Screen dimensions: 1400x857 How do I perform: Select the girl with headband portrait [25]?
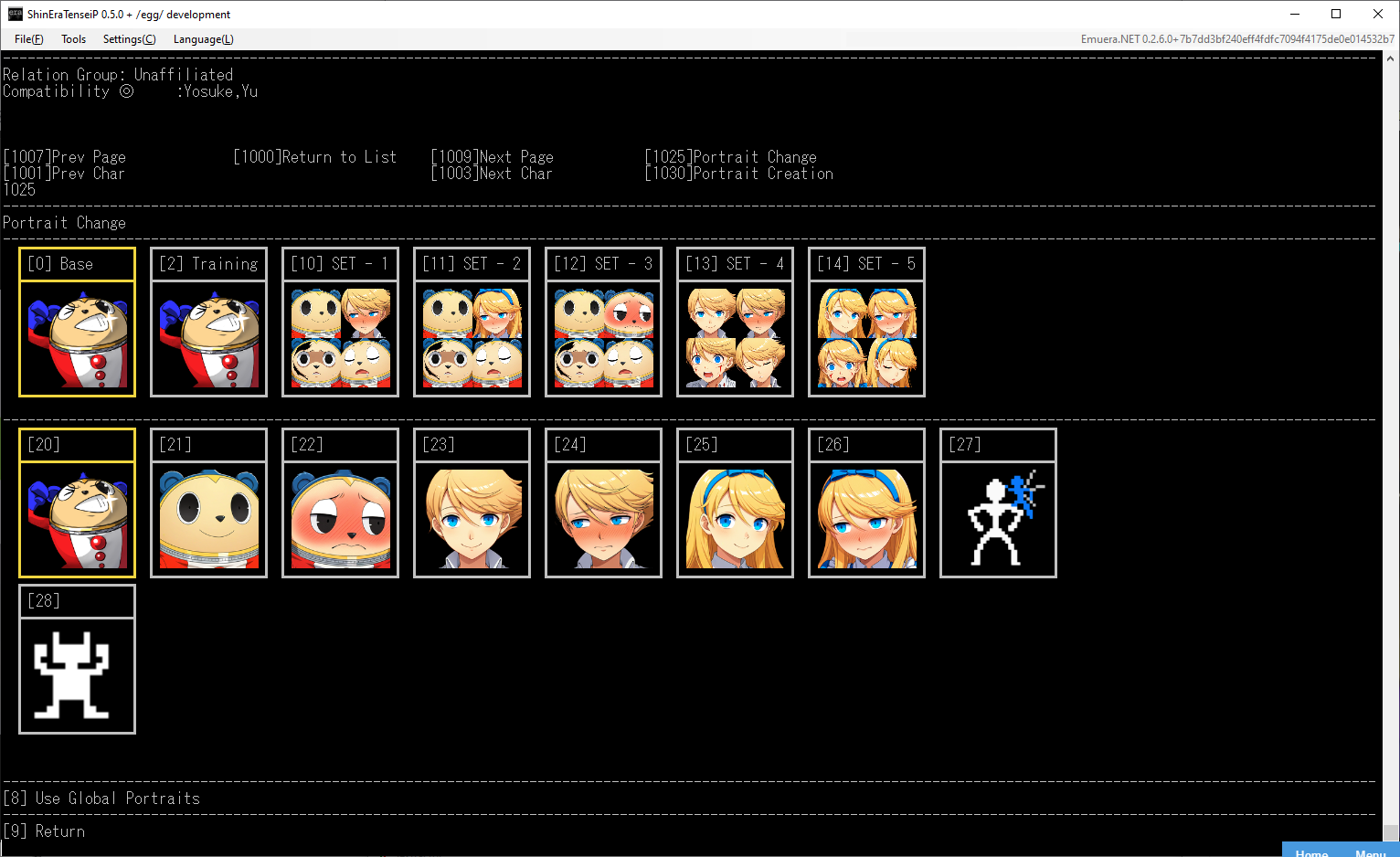[x=735, y=520]
